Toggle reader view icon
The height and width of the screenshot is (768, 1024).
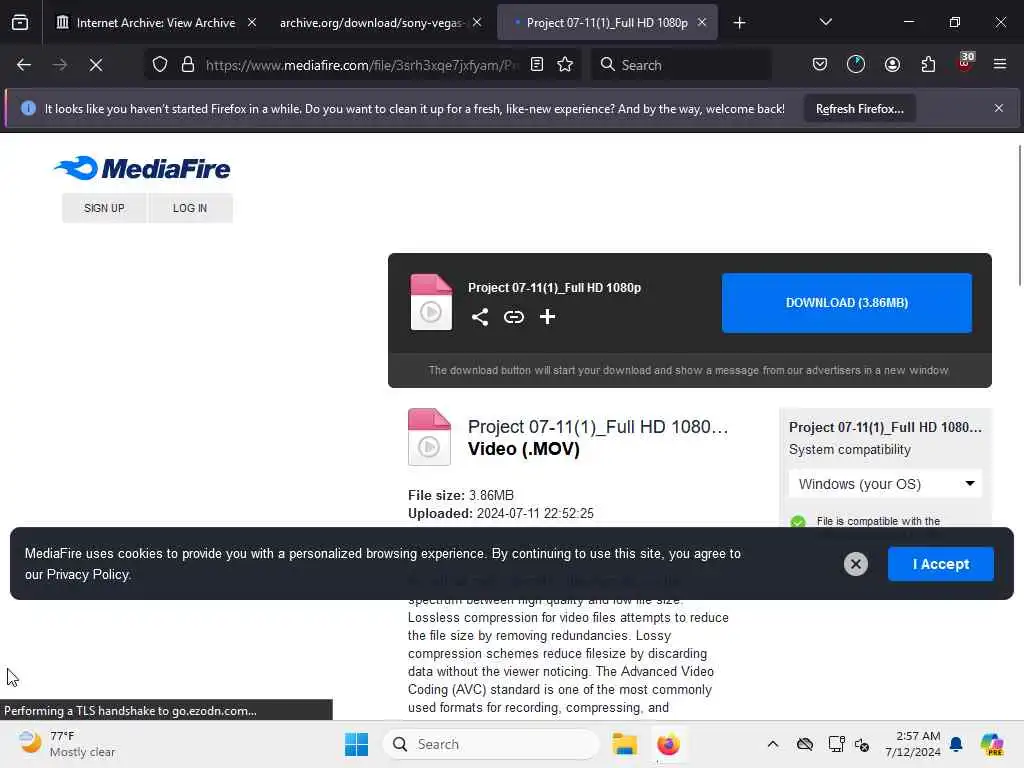tap(537, 64)
